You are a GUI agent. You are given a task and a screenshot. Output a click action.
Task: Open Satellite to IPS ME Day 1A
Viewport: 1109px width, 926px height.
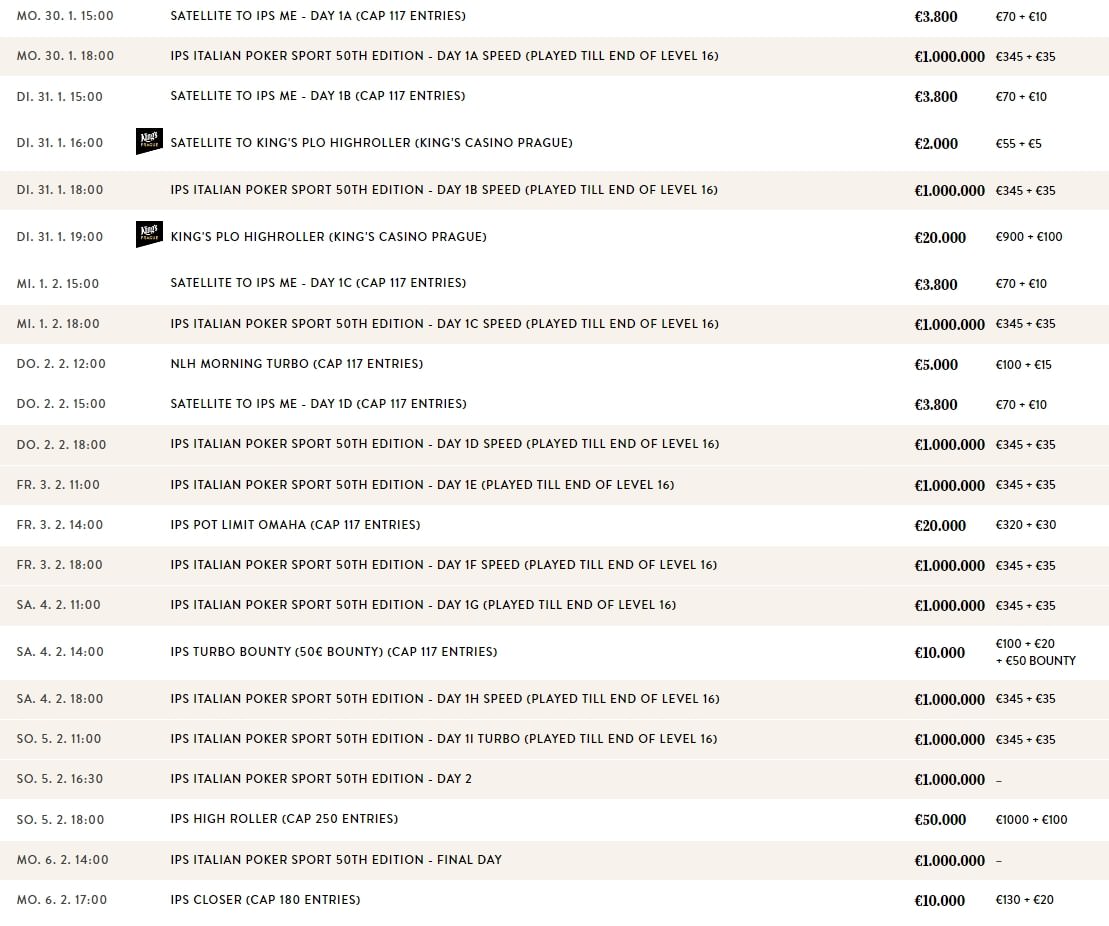point(317,16)
